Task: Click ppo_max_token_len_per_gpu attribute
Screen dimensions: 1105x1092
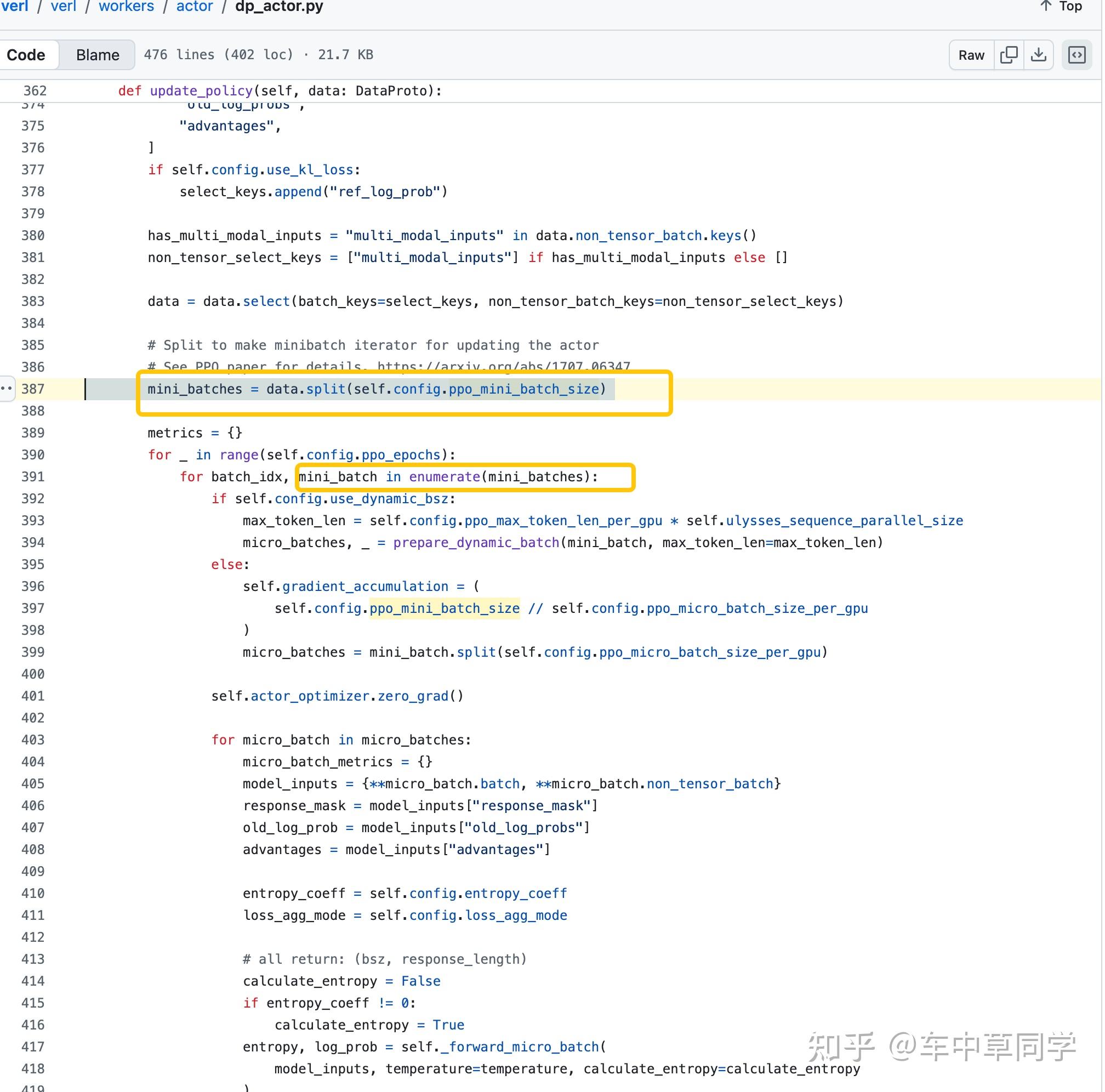Action: click(563, 521)
